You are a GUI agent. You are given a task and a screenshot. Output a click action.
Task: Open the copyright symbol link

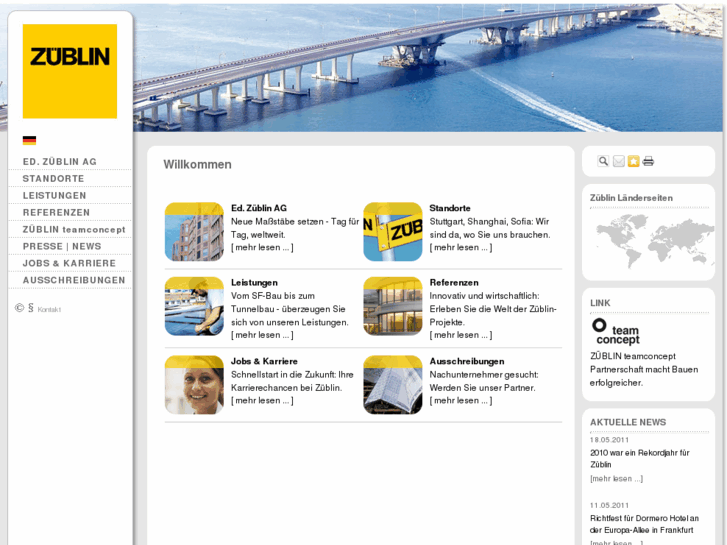coord(19,308)
